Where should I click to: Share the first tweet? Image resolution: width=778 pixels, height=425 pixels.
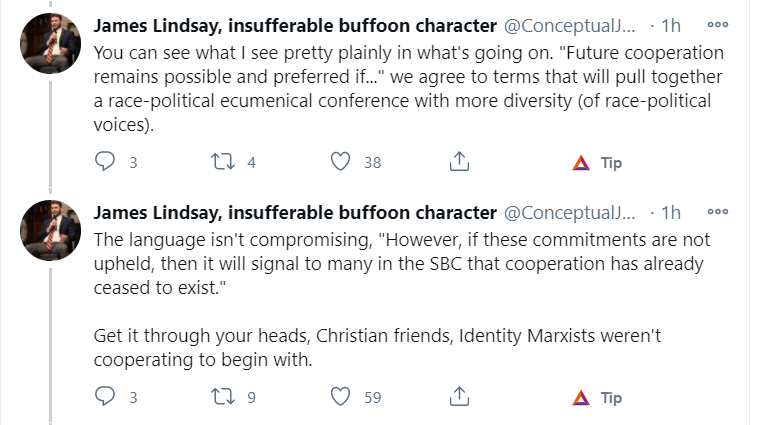pos(459,161)
